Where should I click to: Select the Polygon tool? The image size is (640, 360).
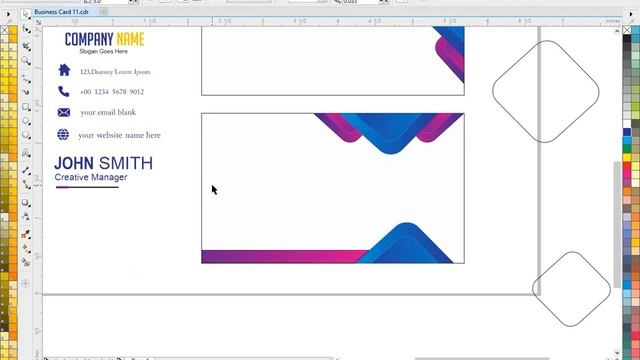coord(26,135)
